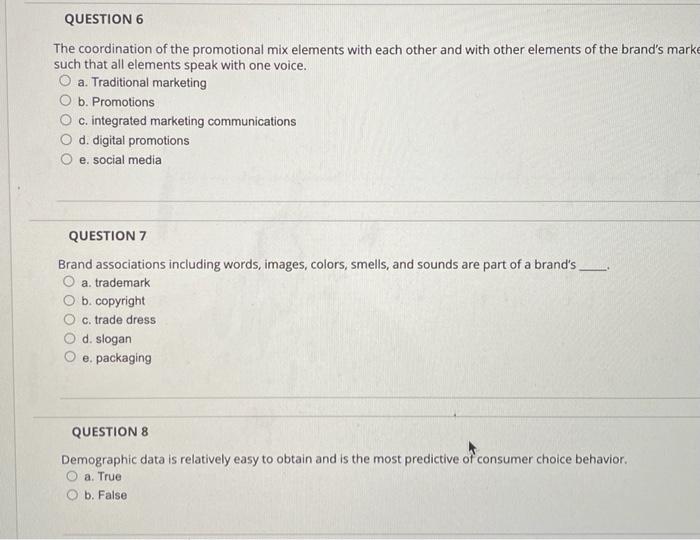The width and height of the screenshot is (700, 540).
Task: Select 'Traditional marketing' for Question 6
Action: pos(65,81)
